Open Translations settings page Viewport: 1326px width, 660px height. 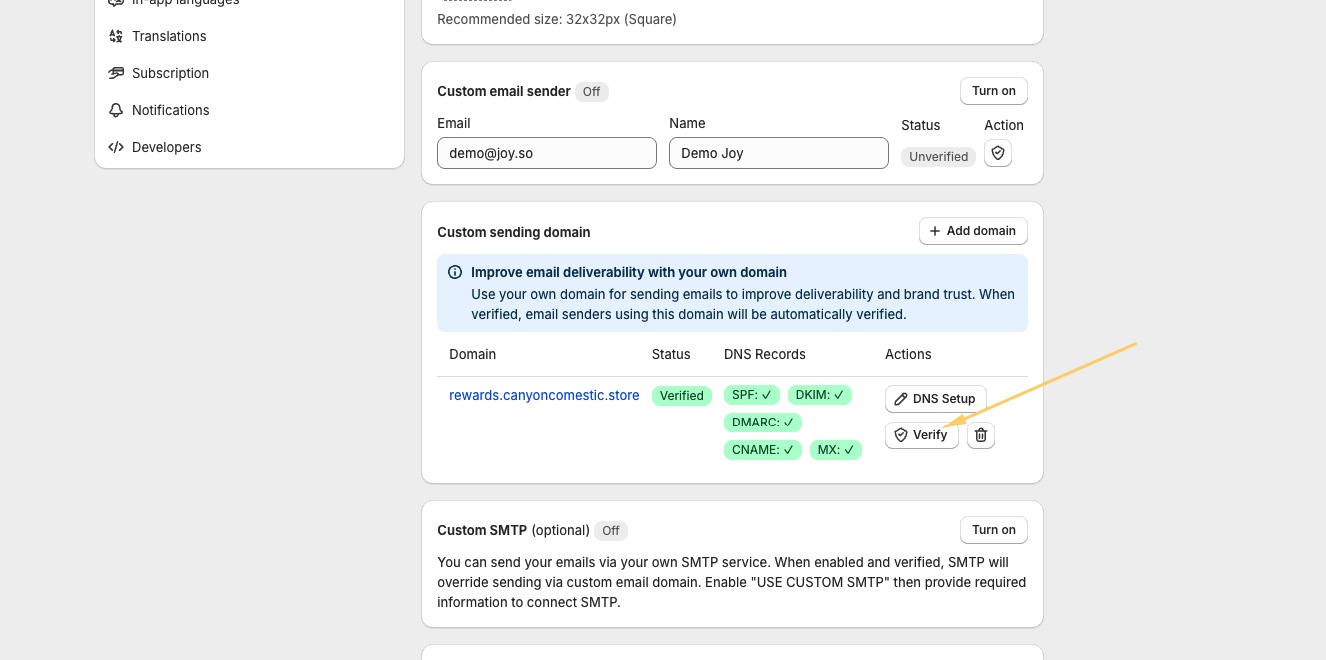pos(169,36)
